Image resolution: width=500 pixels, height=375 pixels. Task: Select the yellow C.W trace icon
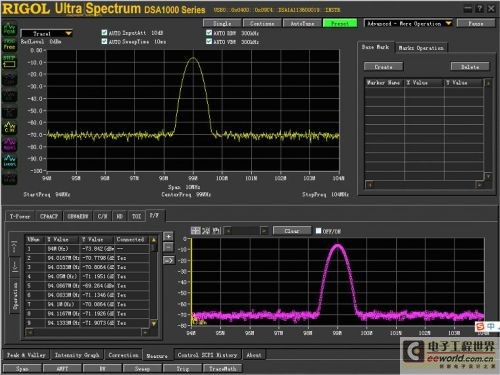[9, 127]
